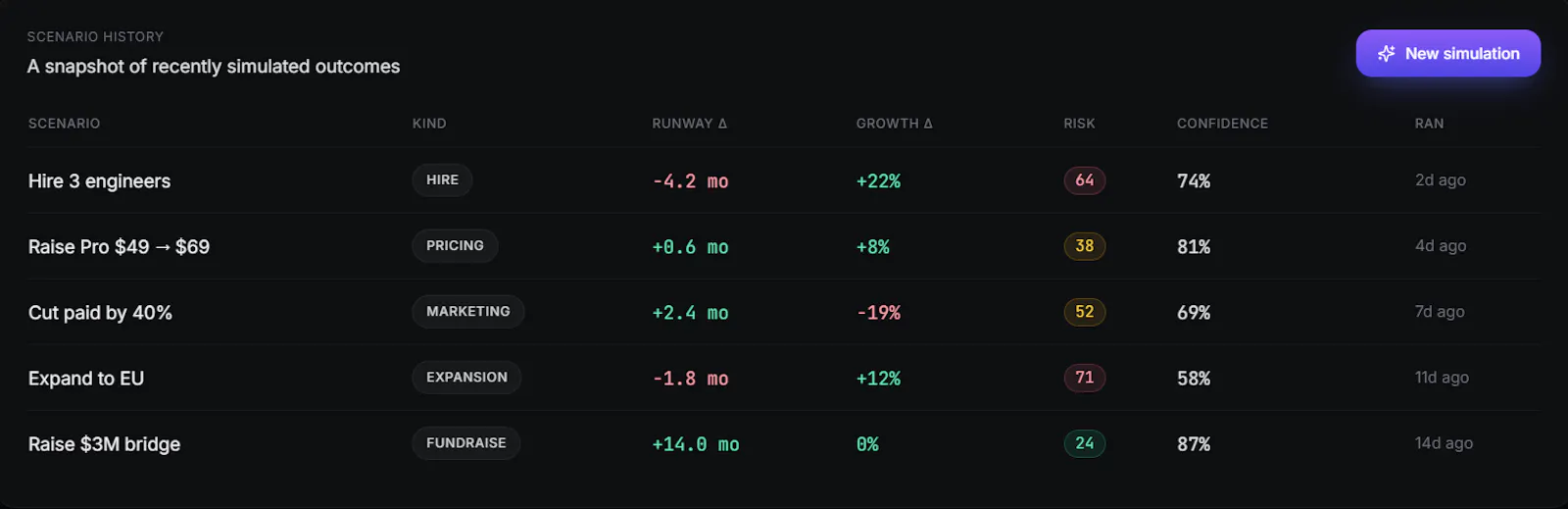Screen dimensions: 1568x509
Task: Click the risk score 64 badge
Action: [x=1085, y=180]
